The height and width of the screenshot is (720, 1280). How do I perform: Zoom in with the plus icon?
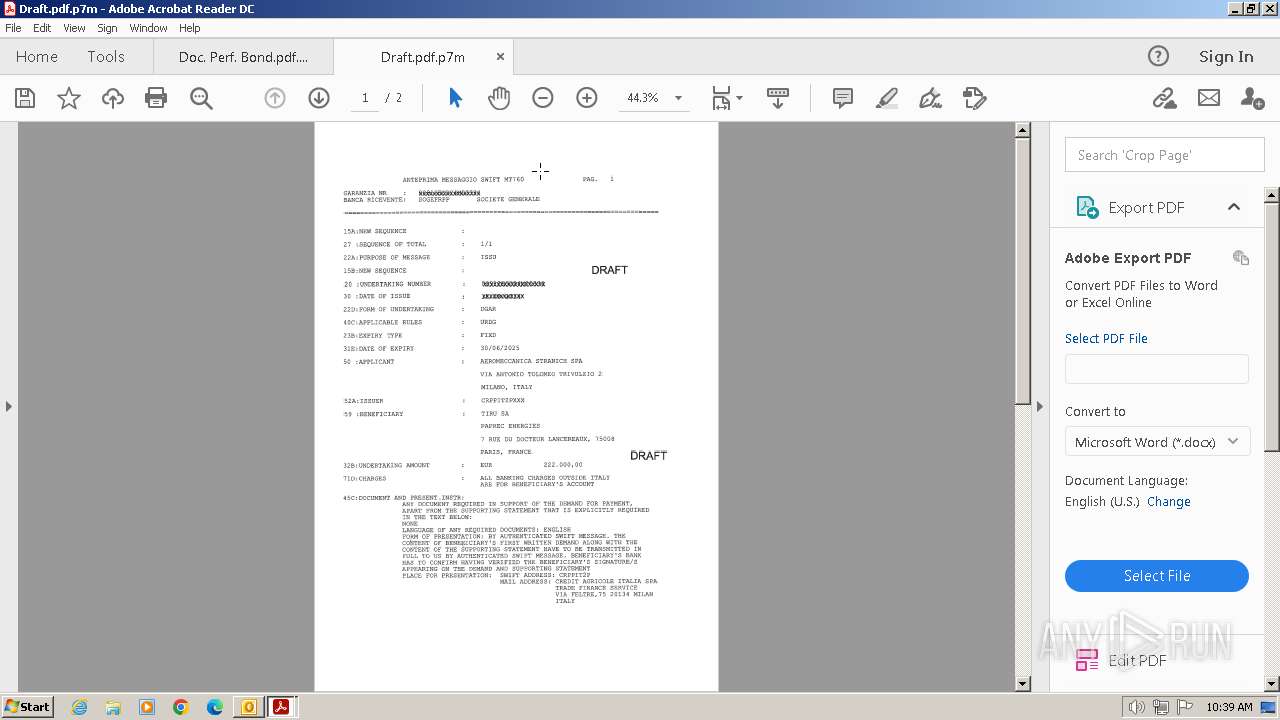click(587, 98)
